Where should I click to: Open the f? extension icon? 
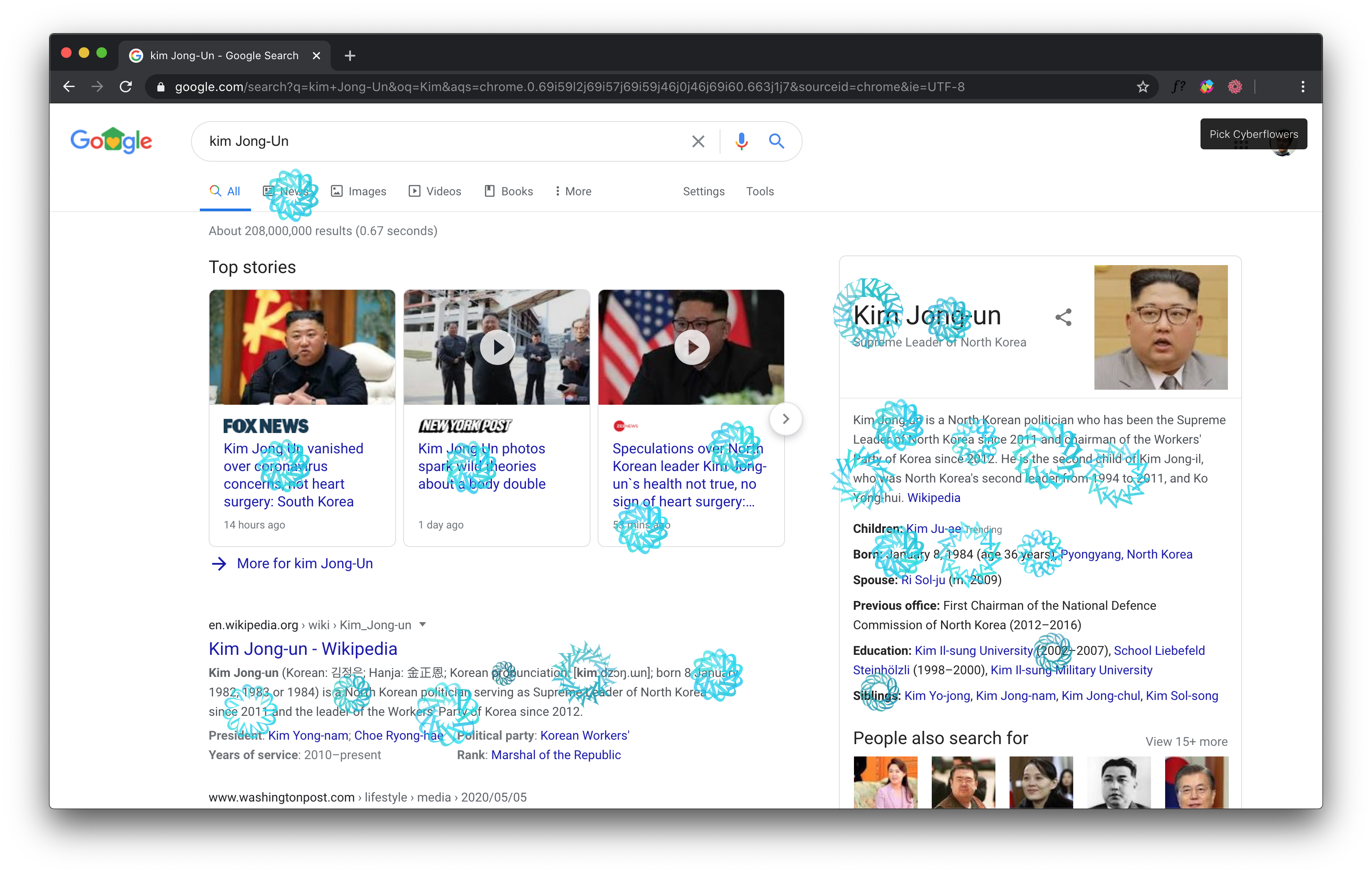click(x=1178, y=87)
